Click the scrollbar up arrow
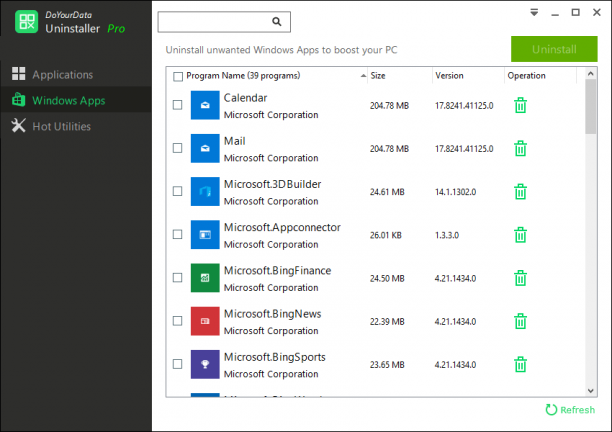Viewport: 612px width, 432px height. [591, 74]
